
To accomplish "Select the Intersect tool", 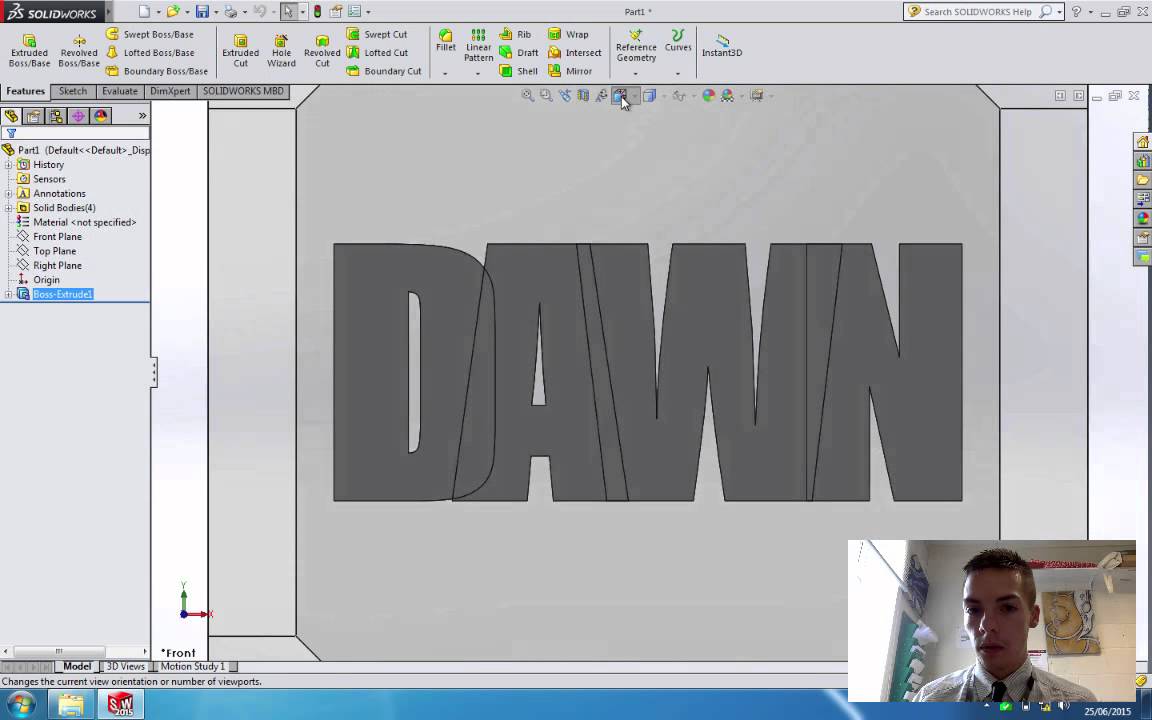I will 575,53.
